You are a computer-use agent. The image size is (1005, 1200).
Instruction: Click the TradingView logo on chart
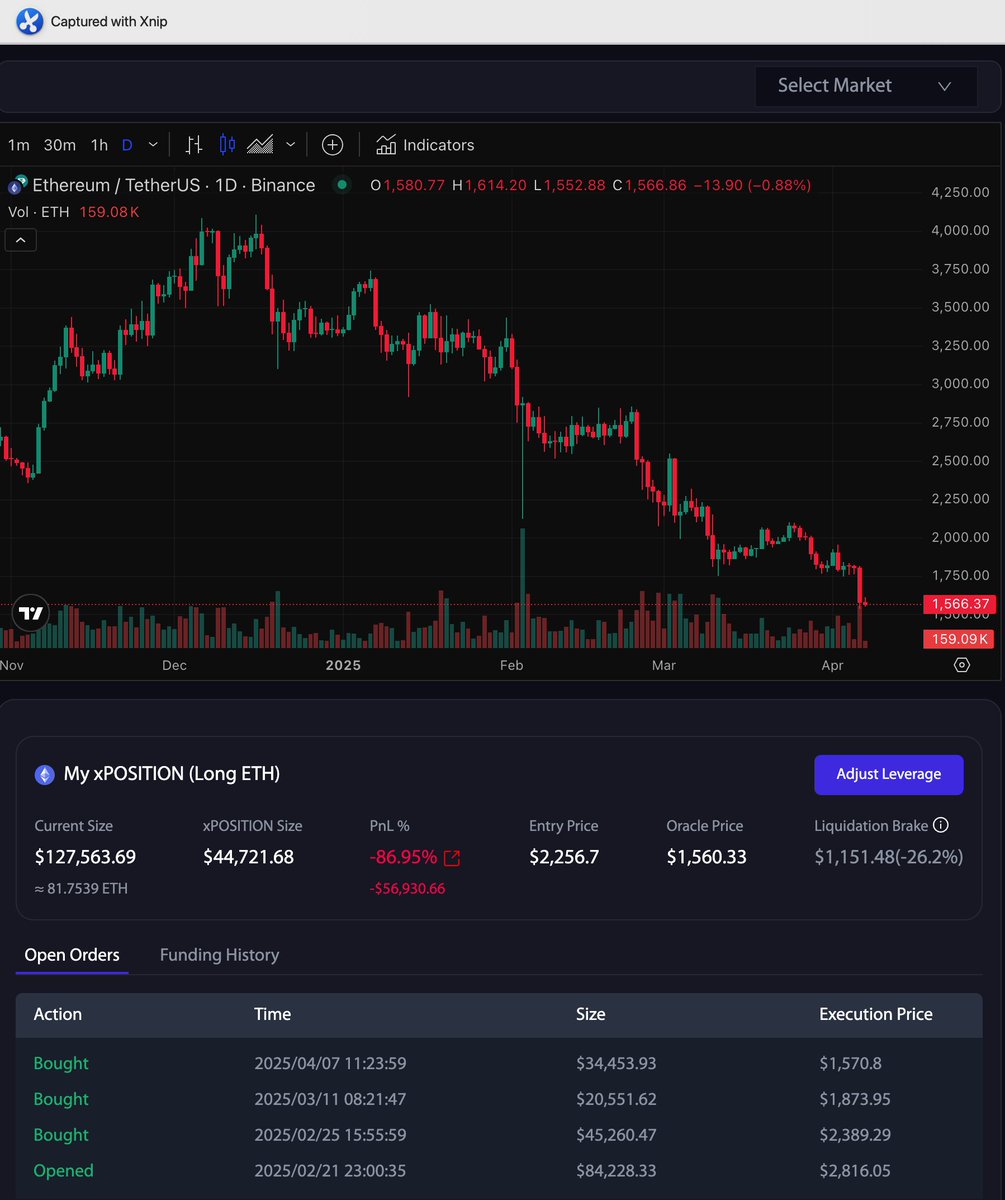30,613
